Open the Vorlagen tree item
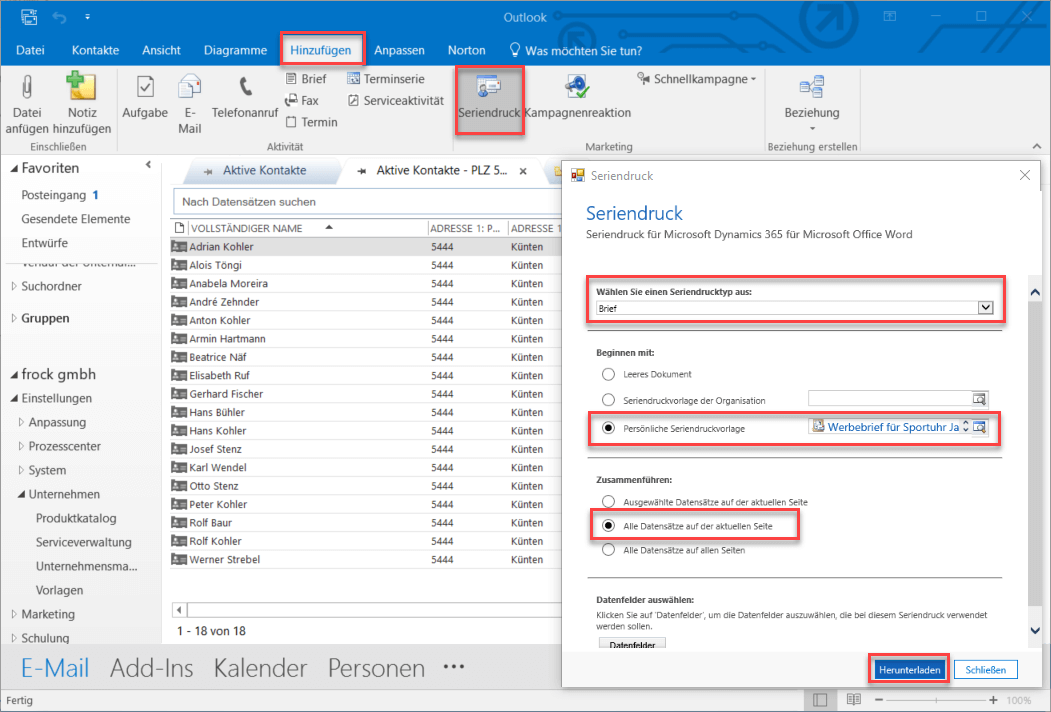Image resolution: width=1051 pixels, height=712 pixels. (x=60, y=590)
